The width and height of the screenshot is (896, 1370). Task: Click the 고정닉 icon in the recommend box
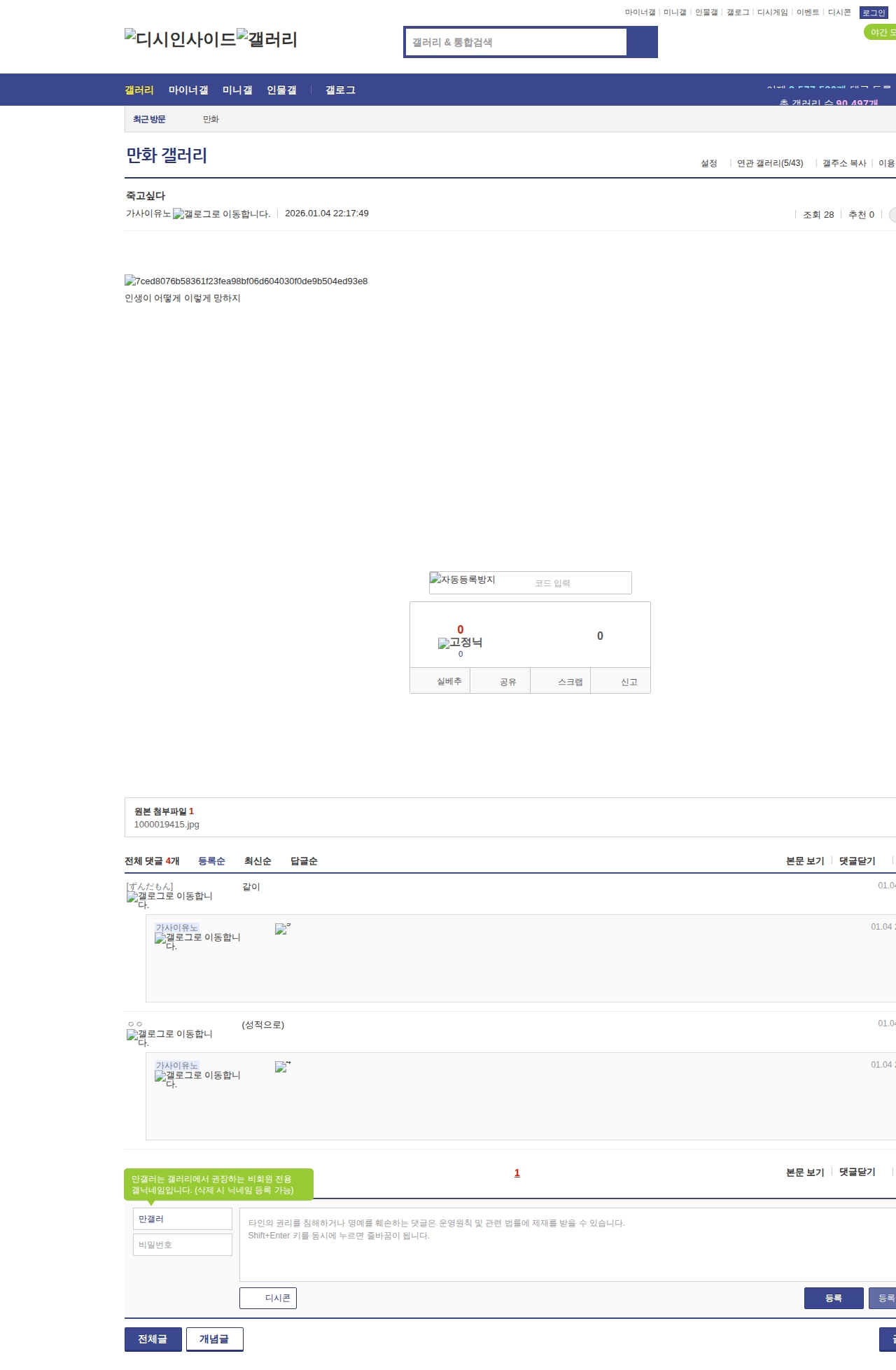(x=460, y=643)
